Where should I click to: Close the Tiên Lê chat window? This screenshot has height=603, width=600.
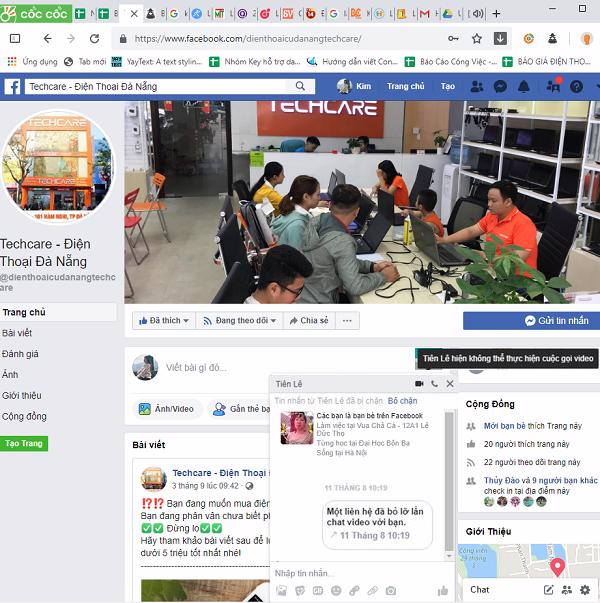tap(450, 384)
